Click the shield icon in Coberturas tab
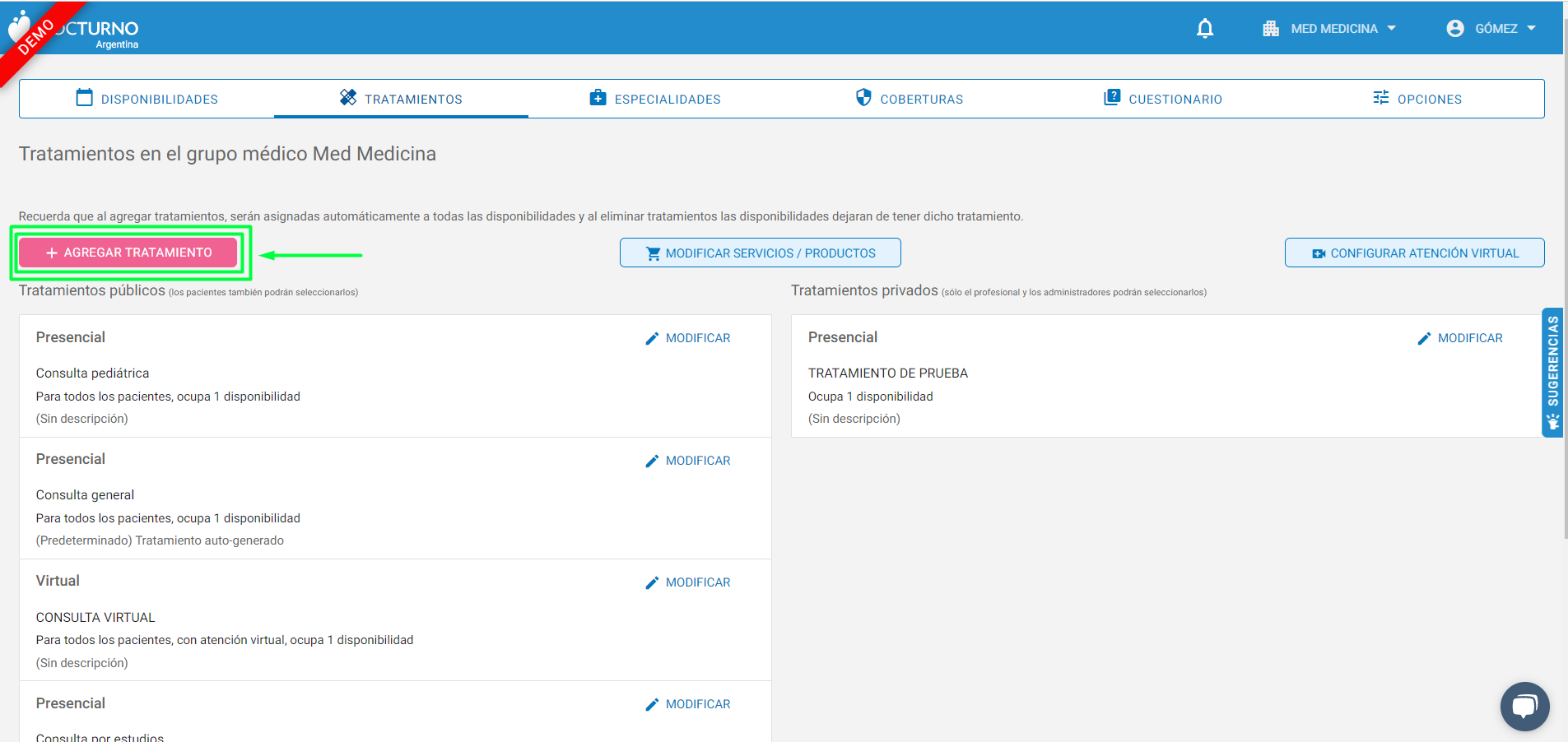1568x742 pixels. pos(863,98)
